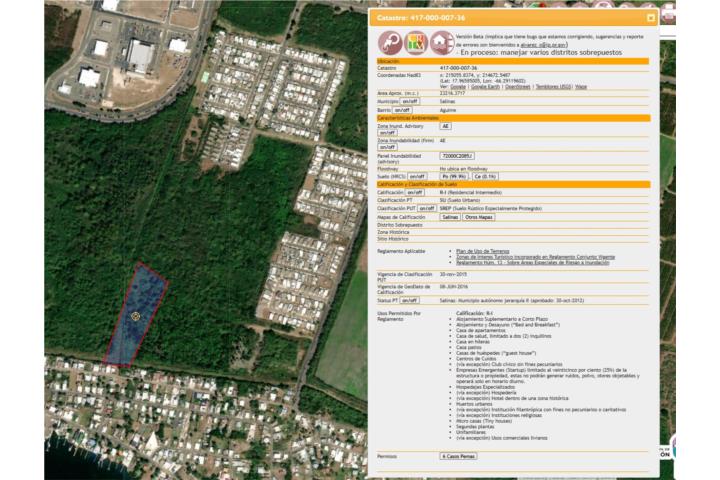
Task: Click the arrow-and-circle icon in panel header
Action: (390, 43)
